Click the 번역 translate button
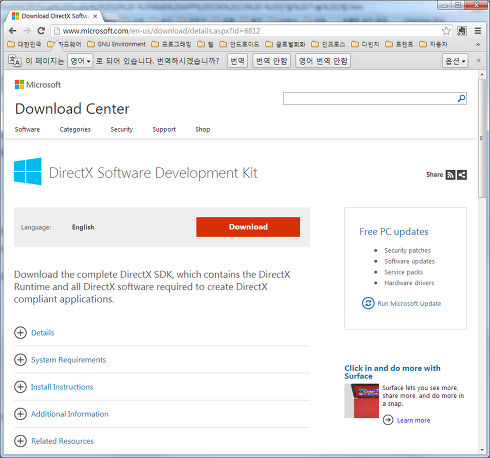Screen dimensions: 490x458 tap(237, 61)
